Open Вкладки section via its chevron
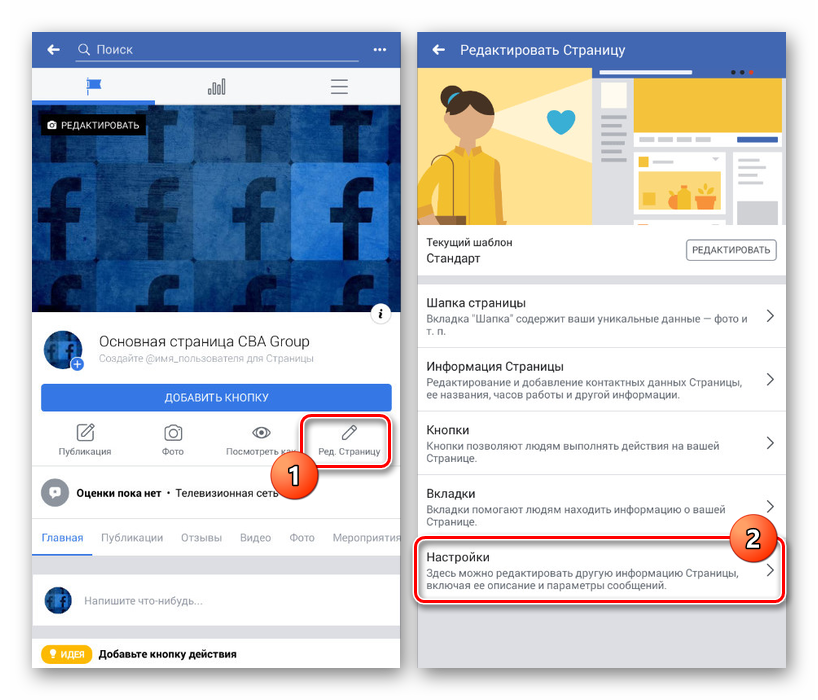Image resolution: width=818 pixels, height=700 pixels. click(x=770, y=506)
